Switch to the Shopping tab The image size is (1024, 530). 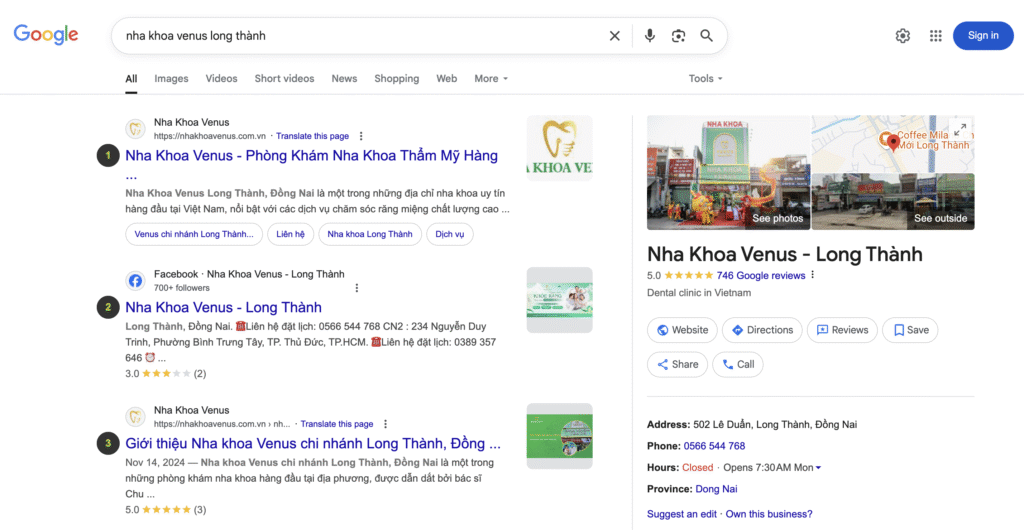pyautogui.click(x=396, y=78)
